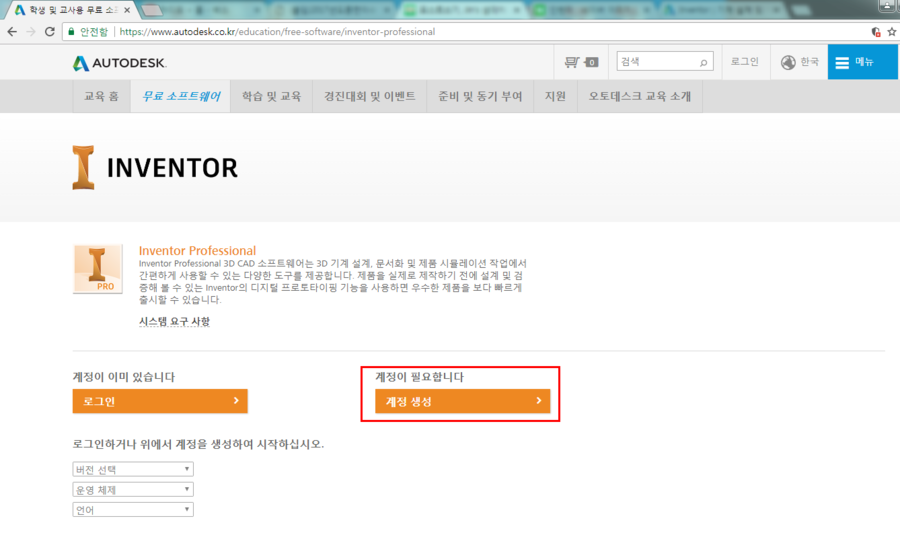Select the 교육 홈 nav tab
This screenshot has width=900, height=535.
pos(102,96)
